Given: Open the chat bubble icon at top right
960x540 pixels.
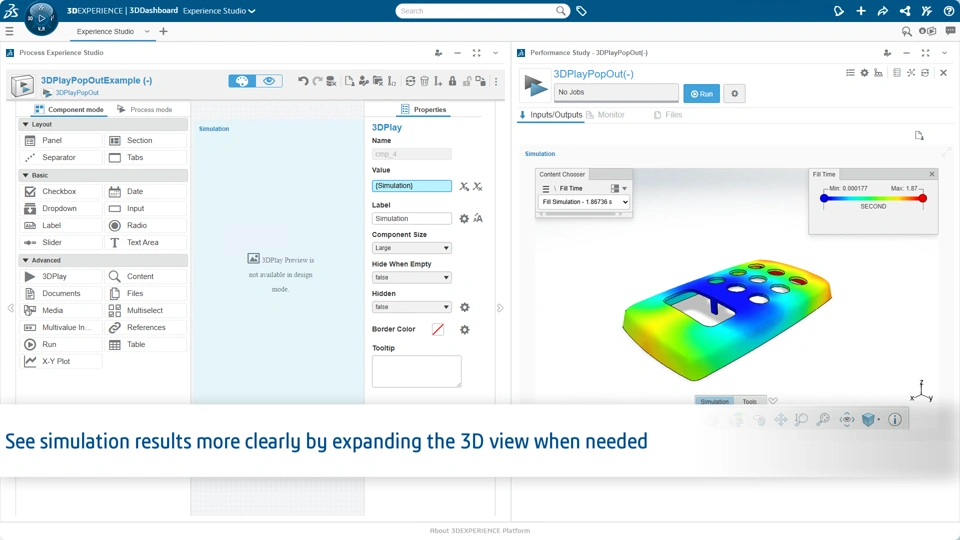Looking at the screenshot, I should coord(950,31).
